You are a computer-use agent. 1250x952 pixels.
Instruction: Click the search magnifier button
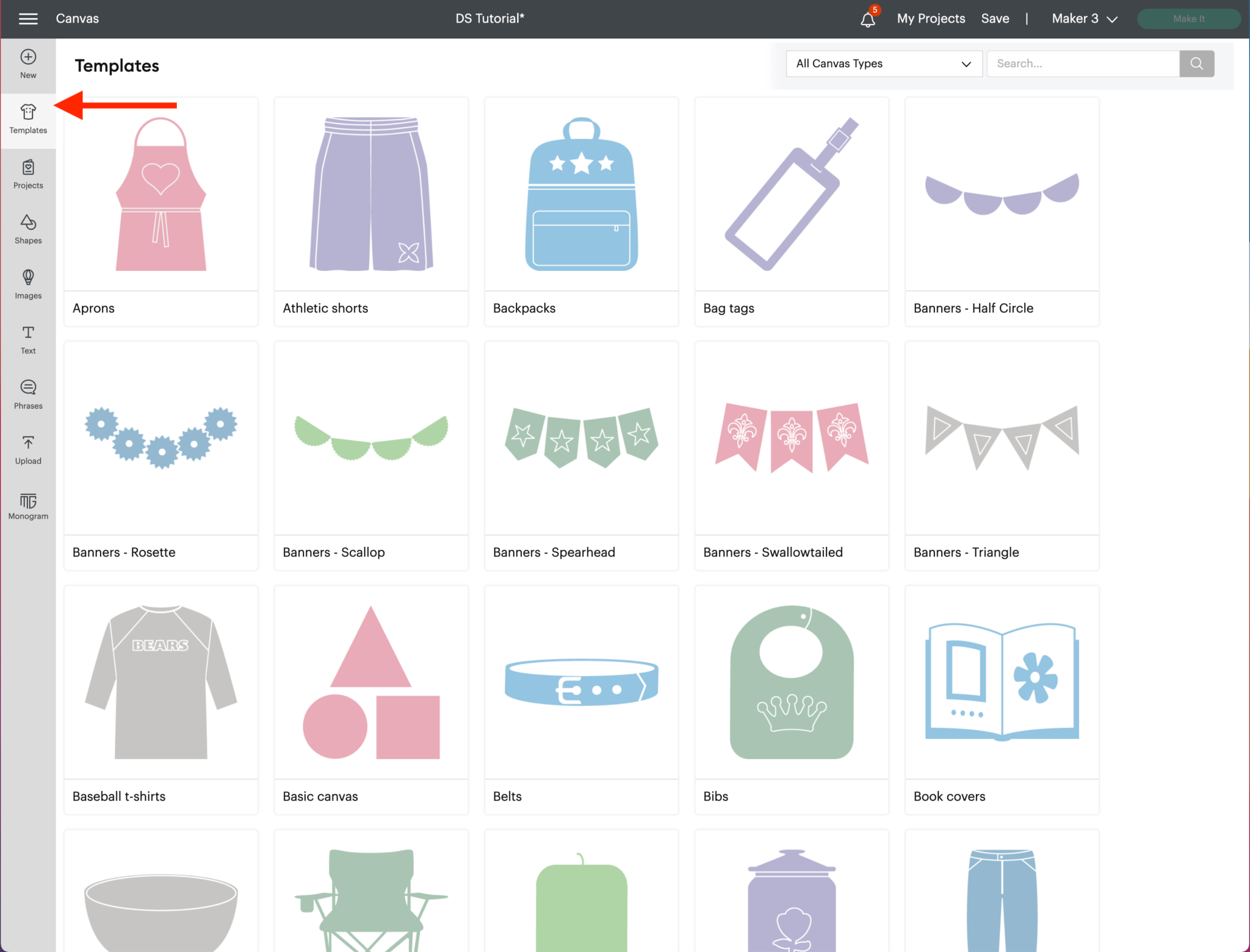1196,63
